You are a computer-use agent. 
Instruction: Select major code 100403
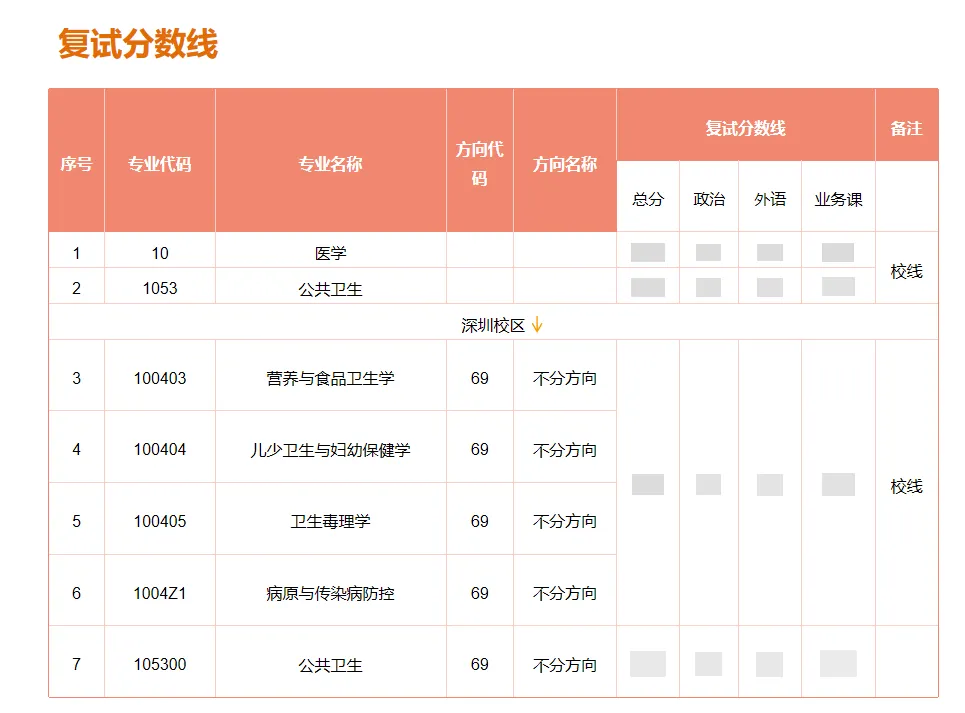[160, 378]
